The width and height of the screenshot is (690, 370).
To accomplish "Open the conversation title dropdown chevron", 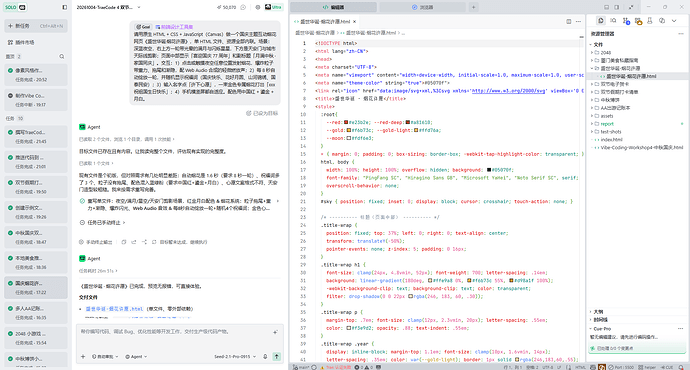I will click(139, 7).
